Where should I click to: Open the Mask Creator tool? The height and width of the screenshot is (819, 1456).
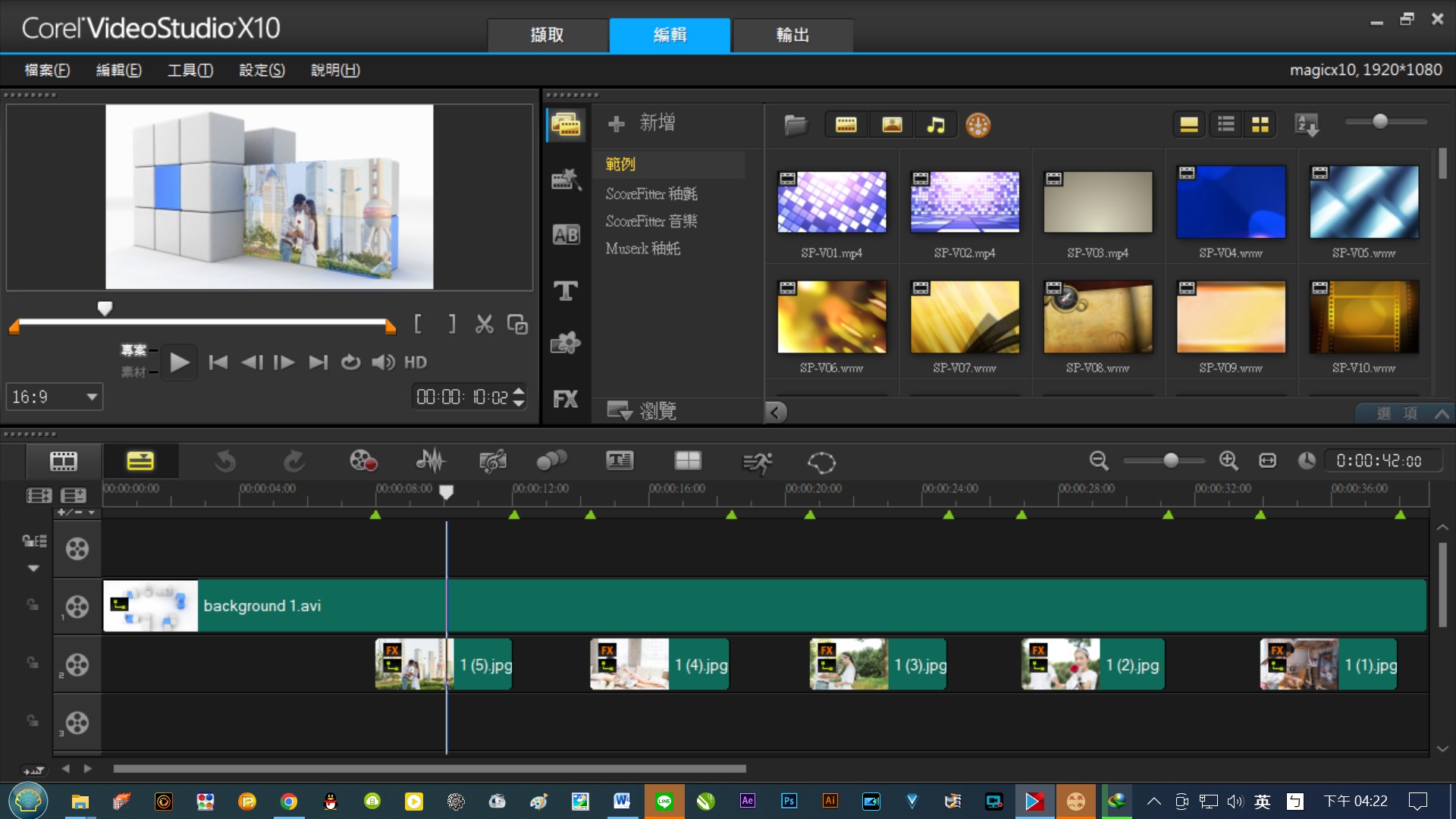point(821,462)
